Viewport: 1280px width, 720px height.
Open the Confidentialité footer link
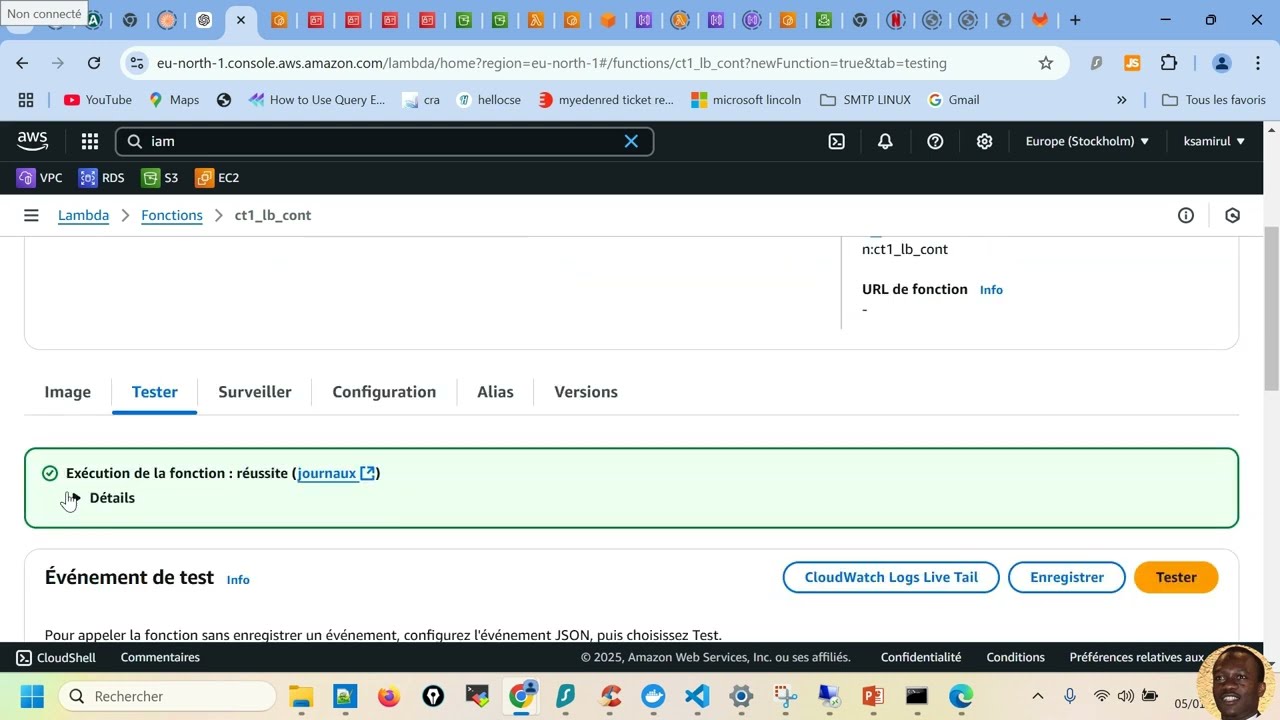pos(921,657)
